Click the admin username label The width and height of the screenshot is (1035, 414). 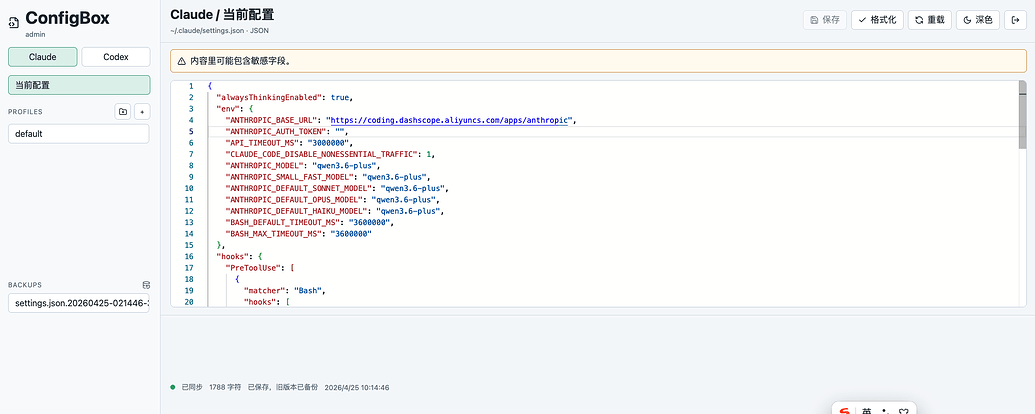click(x=35, y=34)
